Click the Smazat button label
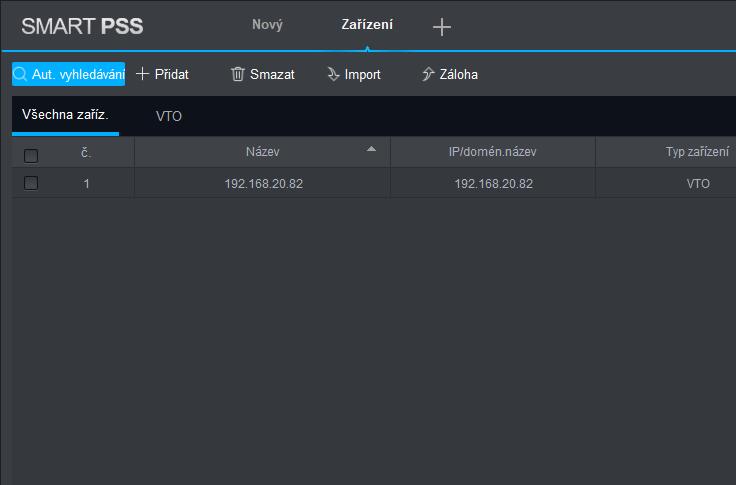Screen dimensions: 736x485 coord(272,74)
